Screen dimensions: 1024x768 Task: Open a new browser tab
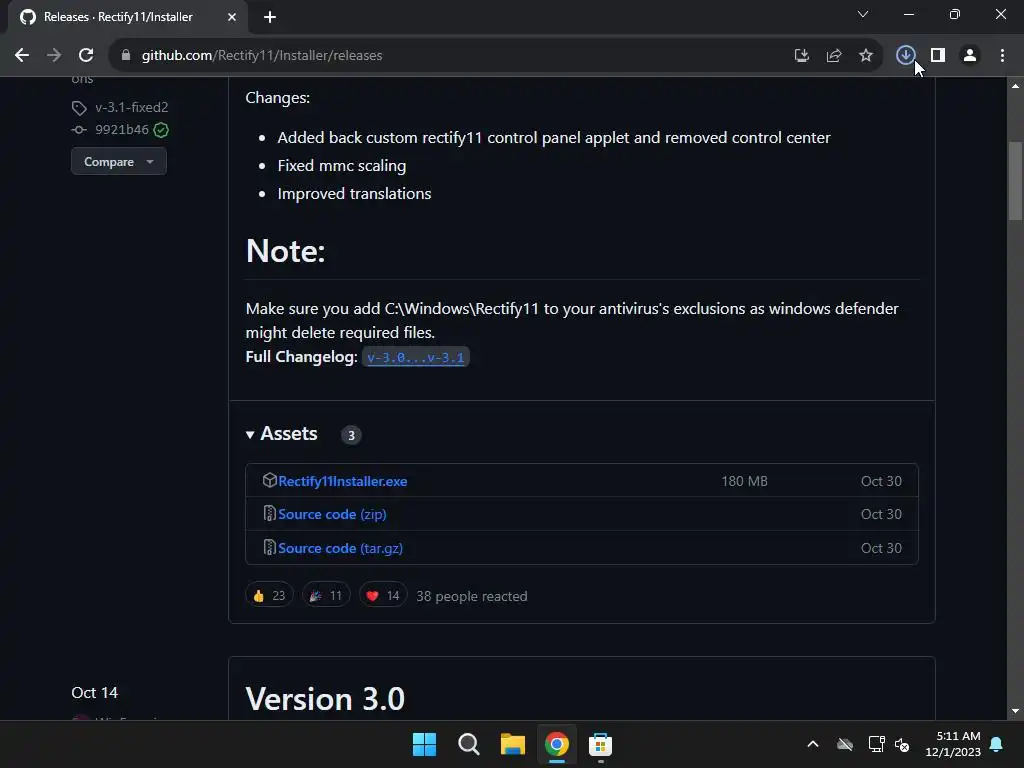pos(270,17)
